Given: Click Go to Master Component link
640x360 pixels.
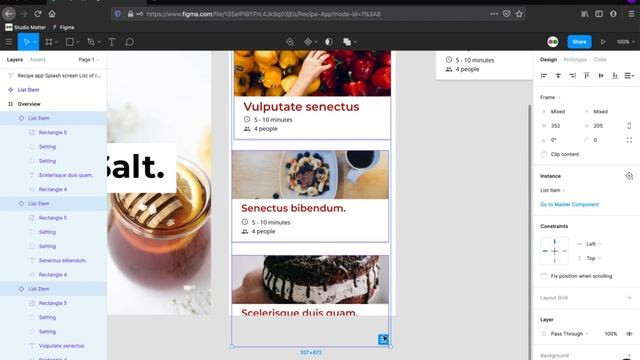Looking at the screenshot, I should [569, 204].
